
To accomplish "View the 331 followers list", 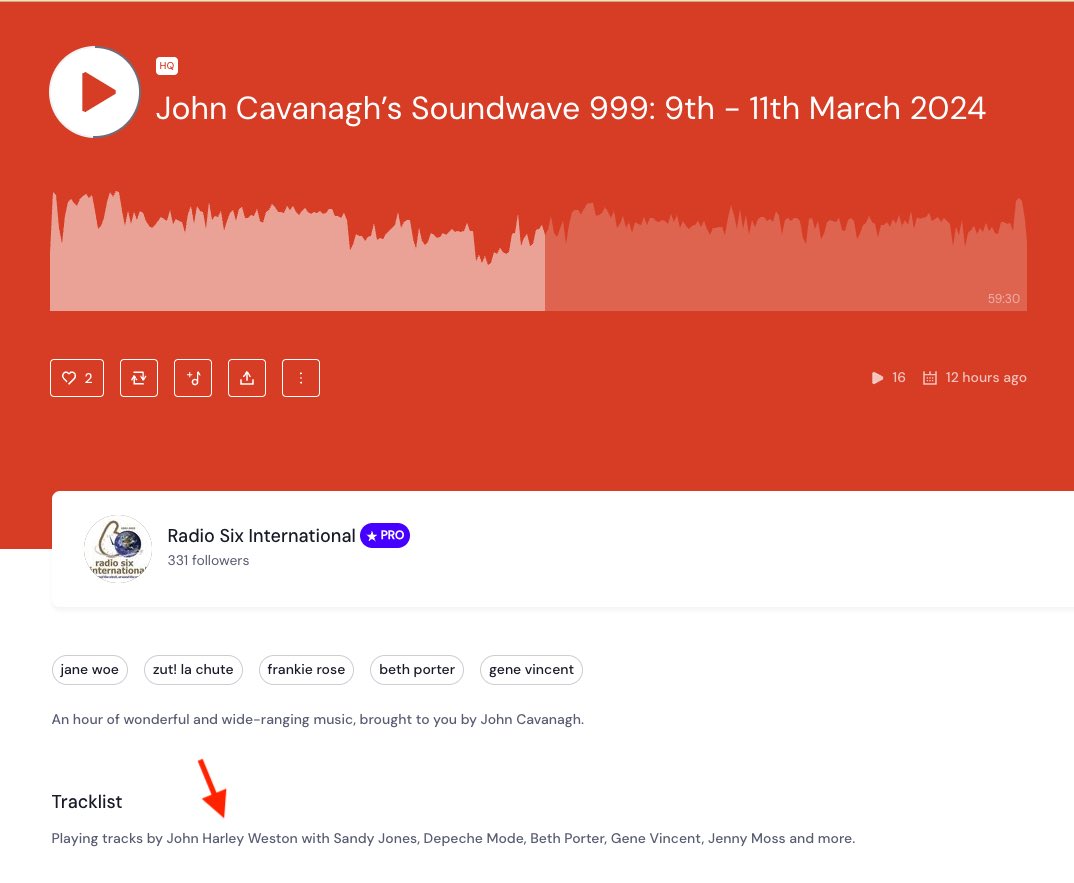I will [x=208, y=560].
